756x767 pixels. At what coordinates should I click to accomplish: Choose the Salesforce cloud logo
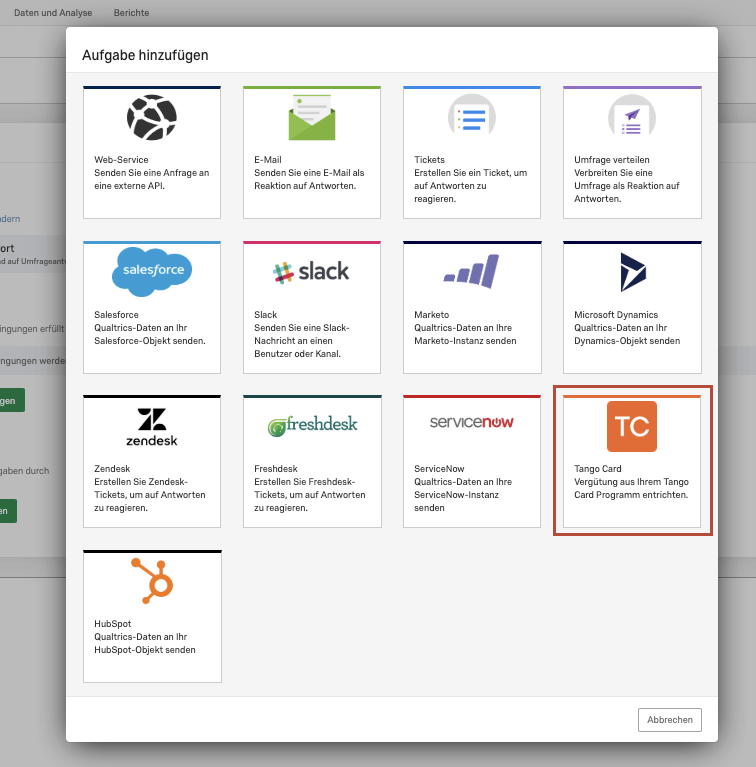tap(152, 271)
